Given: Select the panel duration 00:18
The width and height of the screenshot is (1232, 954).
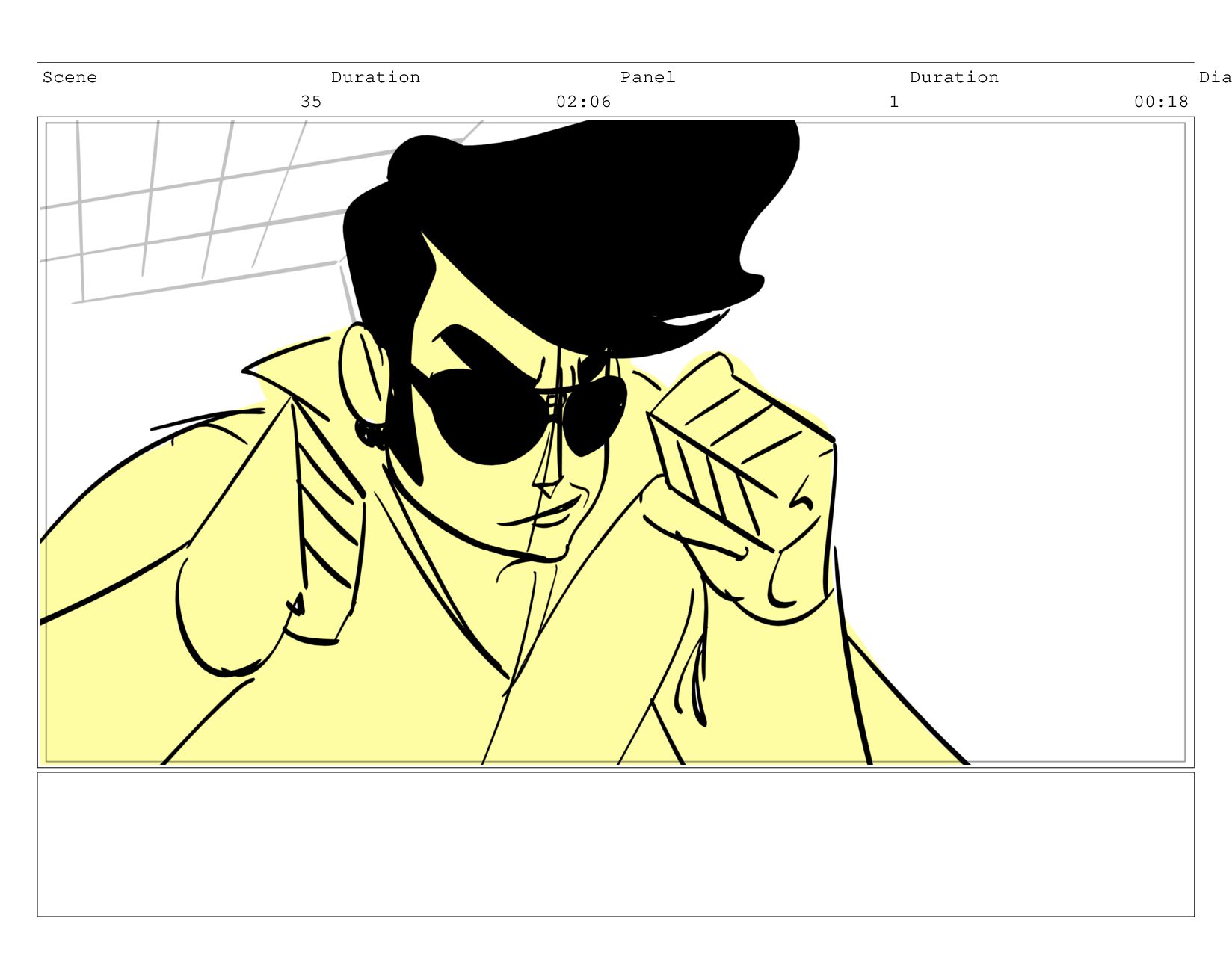Looking at the screenshot, I should click(x=1161, y=102).
